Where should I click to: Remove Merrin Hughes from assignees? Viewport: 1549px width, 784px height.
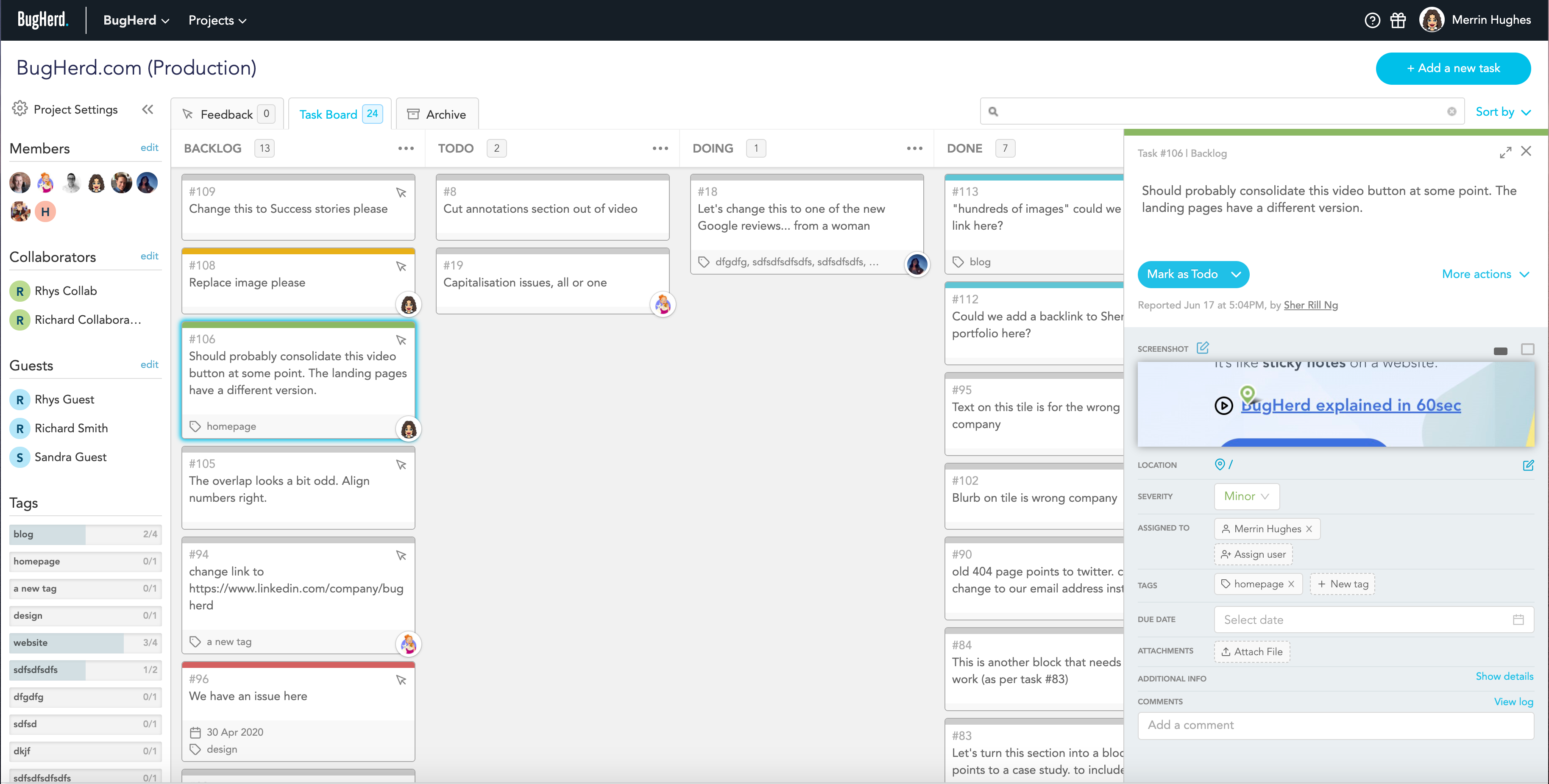click(x=1309, y=529)
